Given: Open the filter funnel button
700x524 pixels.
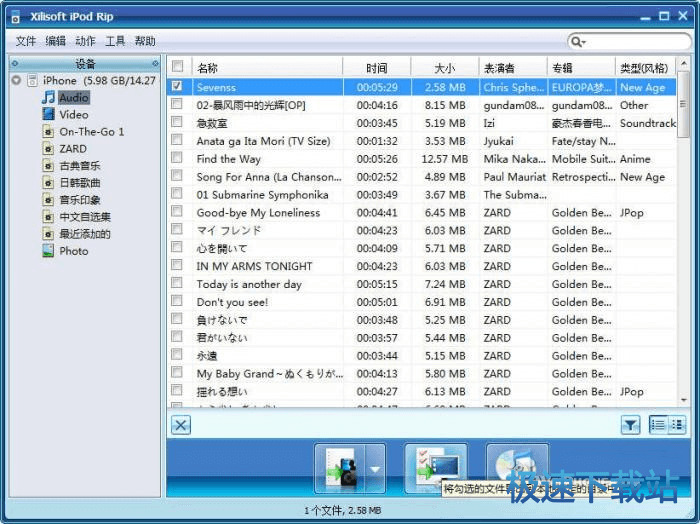Looking at the screenshot, I should click(x=630, y=425).
